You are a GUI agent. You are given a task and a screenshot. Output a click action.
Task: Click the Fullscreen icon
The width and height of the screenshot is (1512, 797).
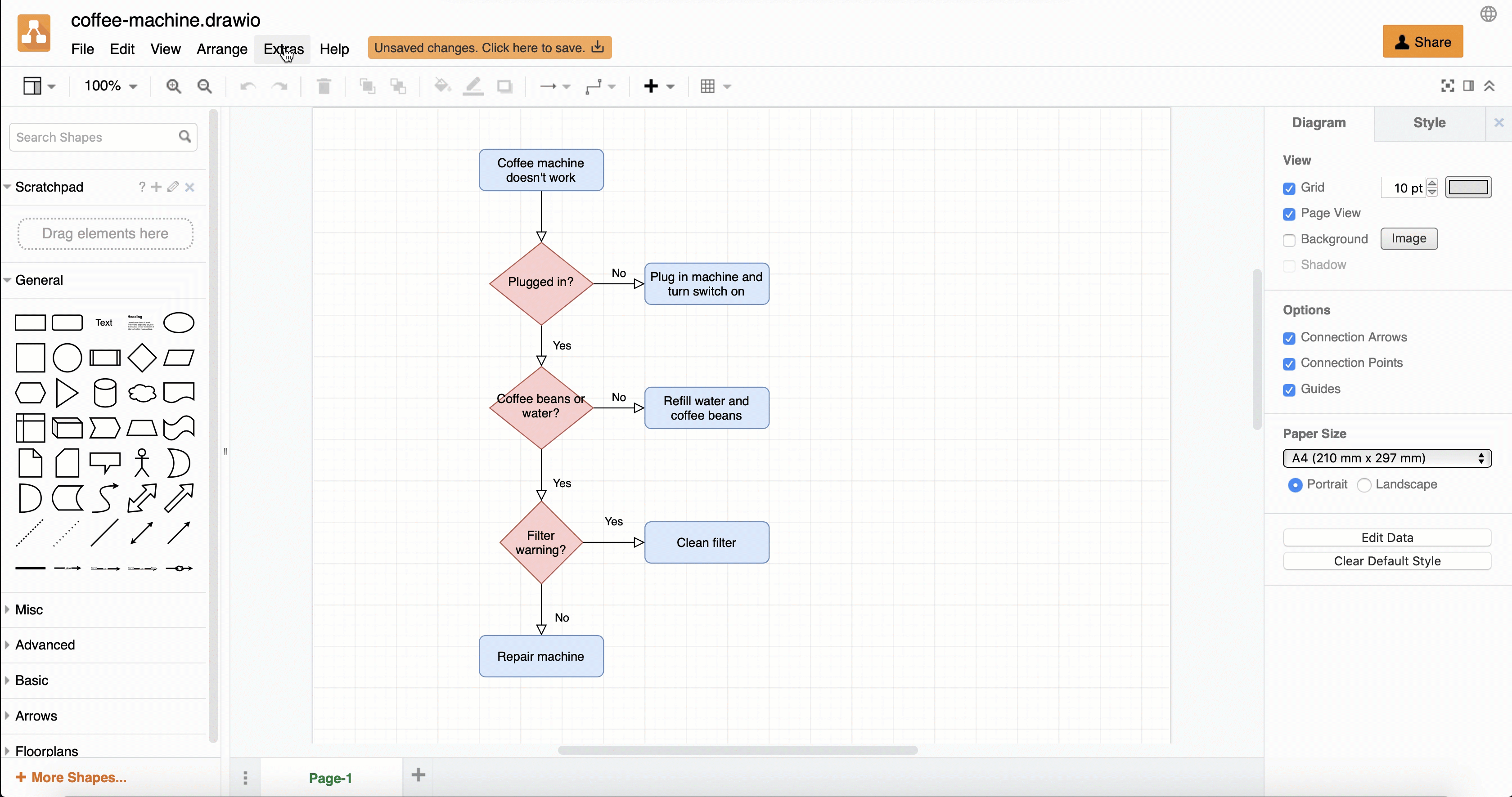coord(1447,85)
